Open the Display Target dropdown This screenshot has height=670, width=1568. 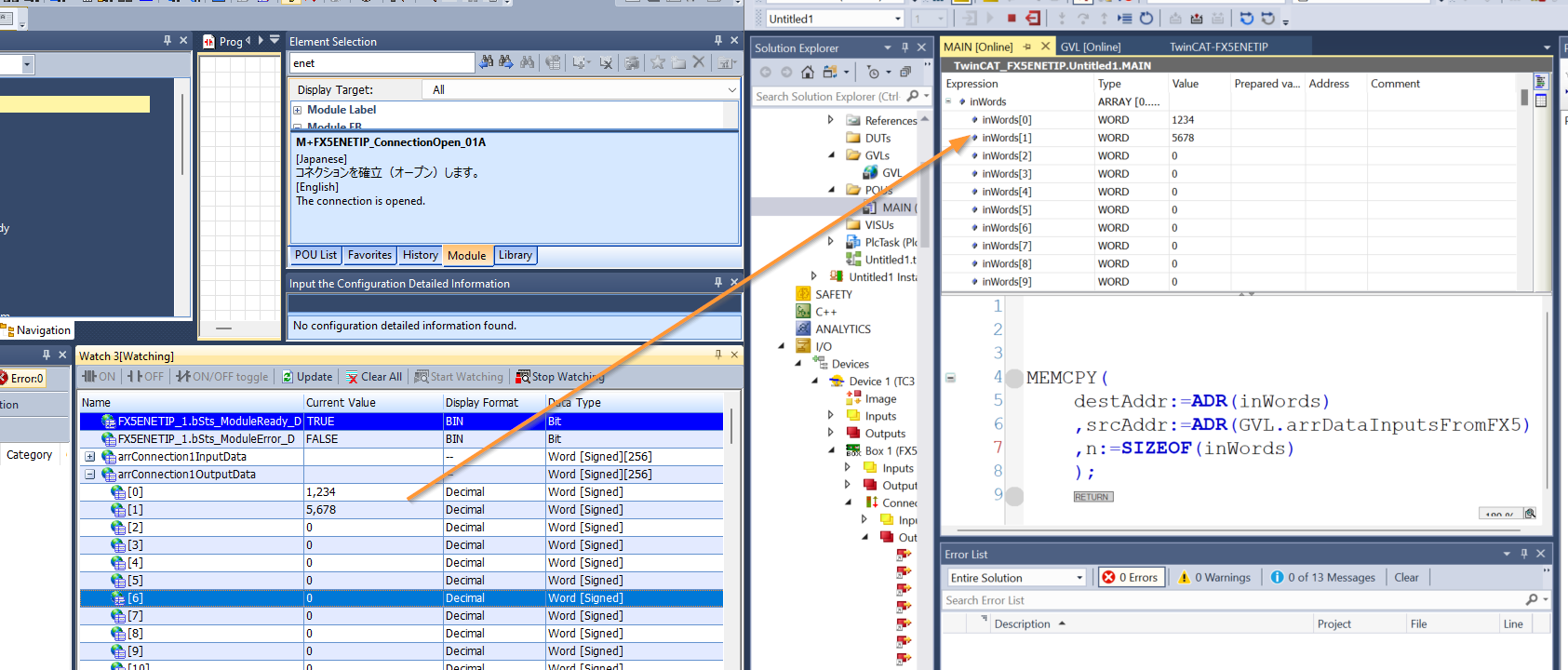(731, 90)
